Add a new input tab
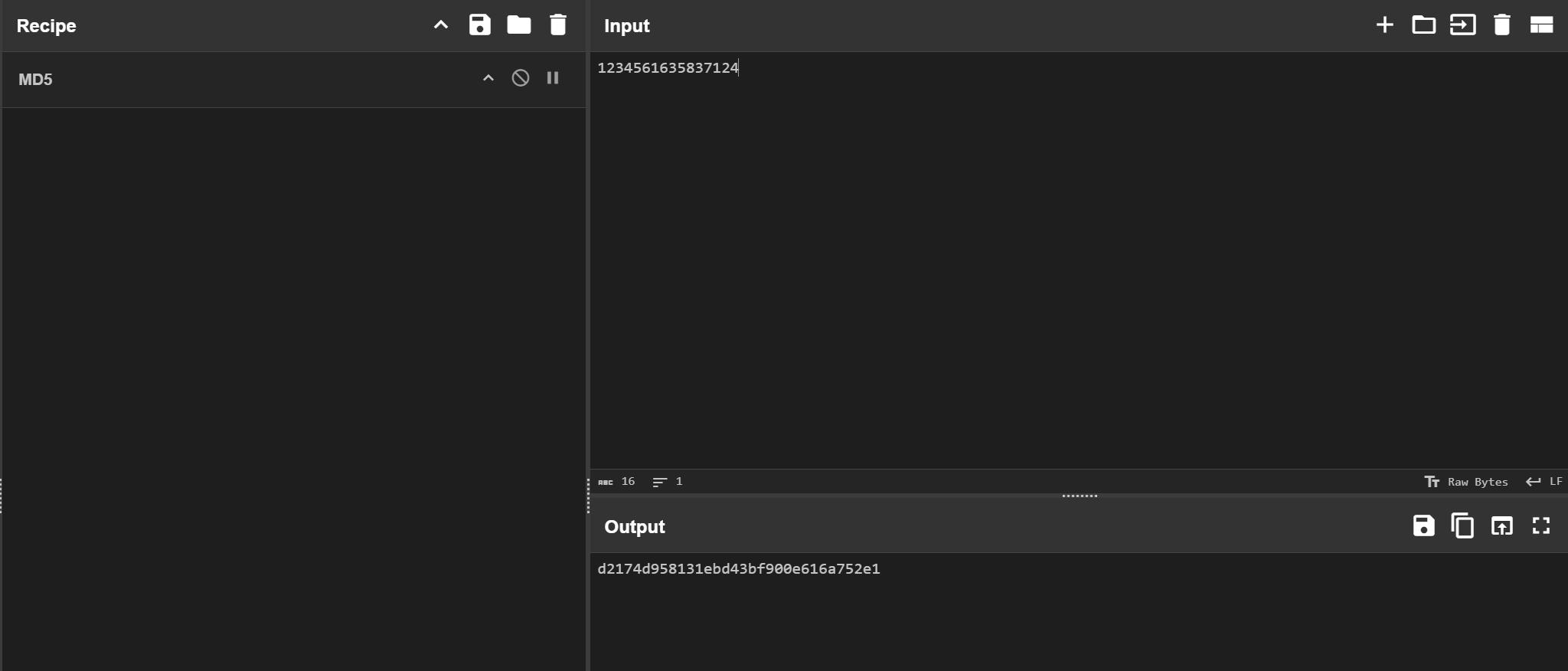1568x671 pixels. click(x=1384, y=25)
